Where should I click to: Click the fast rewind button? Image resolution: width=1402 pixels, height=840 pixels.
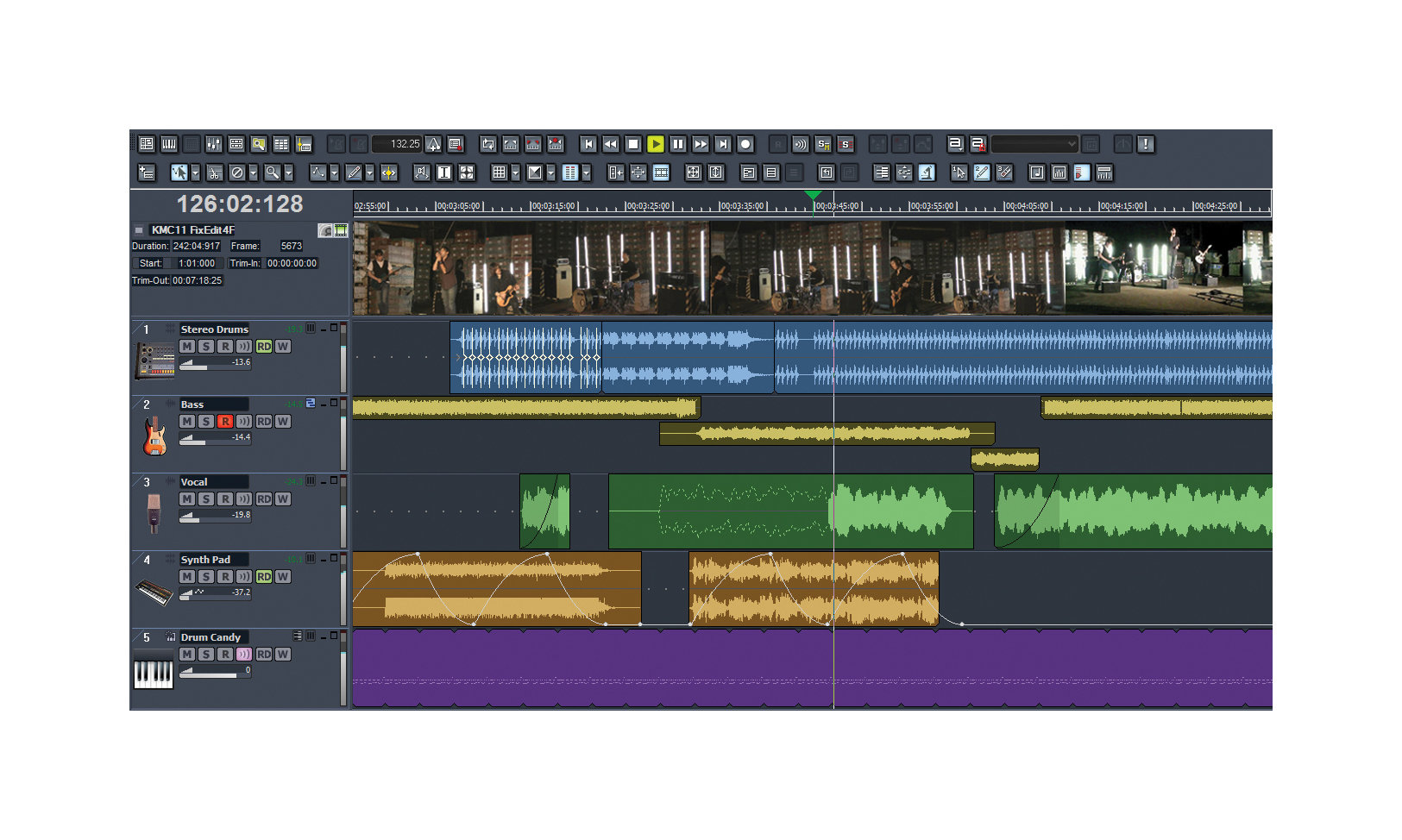611,144
